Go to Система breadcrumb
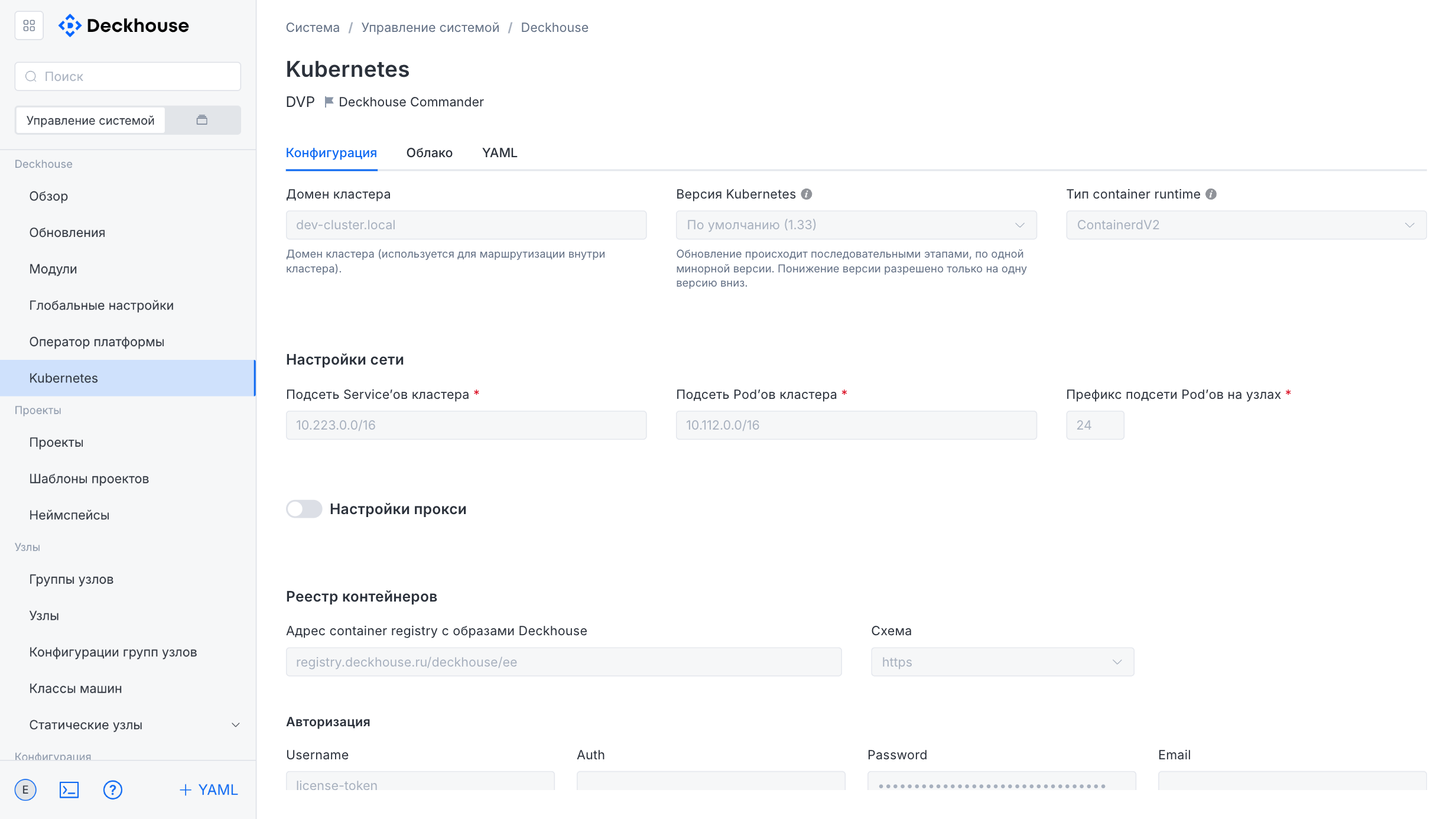Screen dimensions: 1456x819 click(313, 27)
